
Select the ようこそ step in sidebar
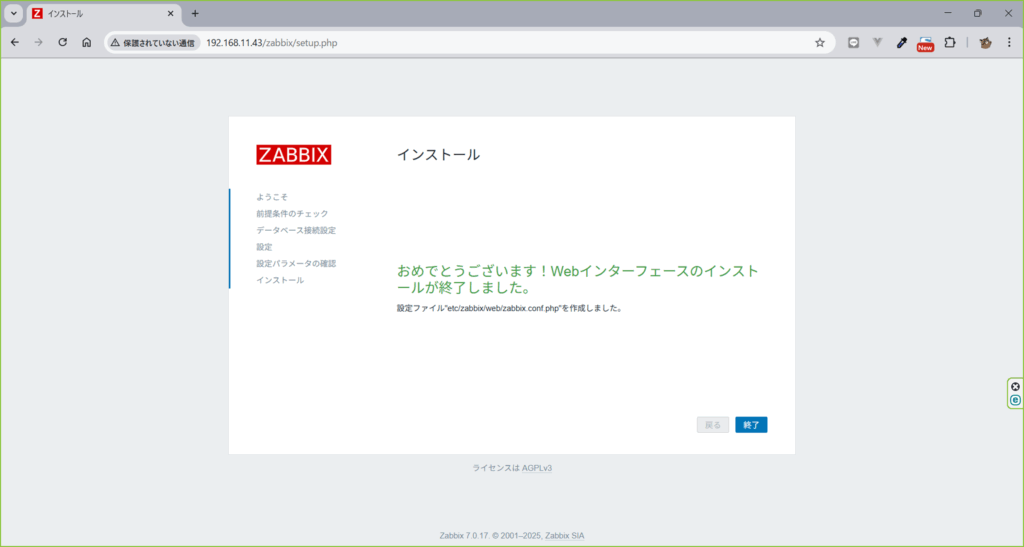pos(272,197)
